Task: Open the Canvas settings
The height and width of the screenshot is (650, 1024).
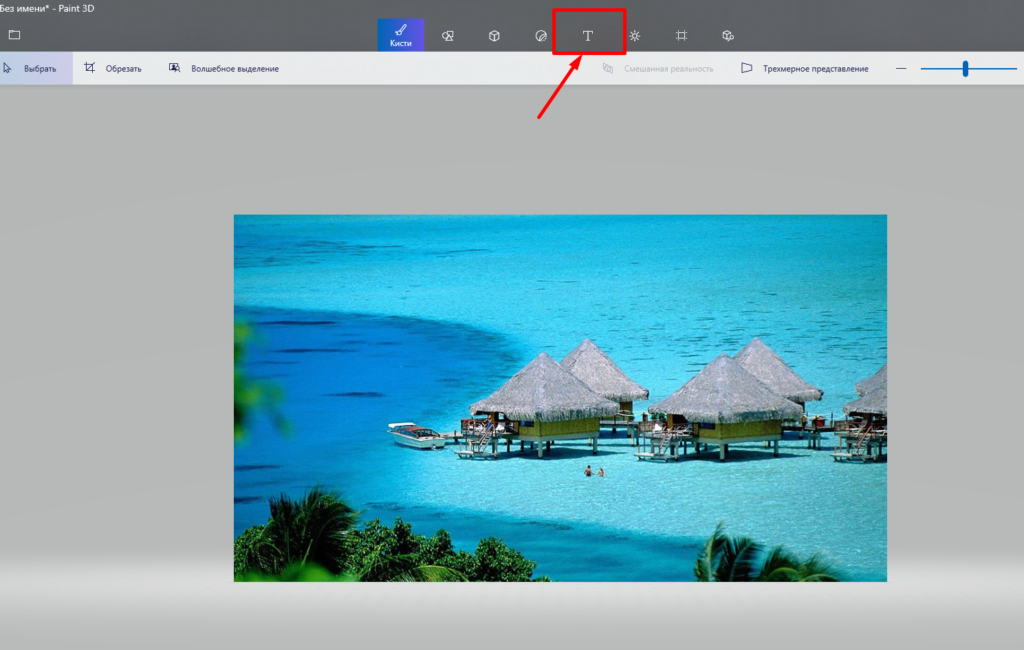Action: 681,34
